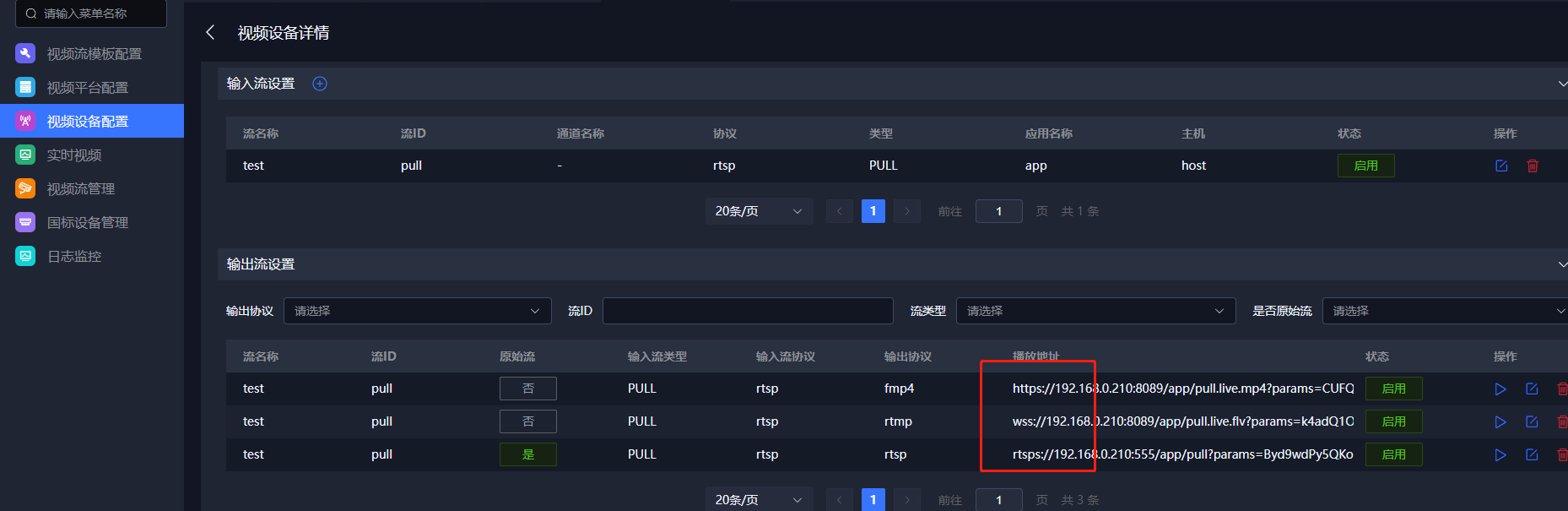Focus input stream 前往 page number field
This screenshot has height=511, width=1568.
click(x=999, y=211)
